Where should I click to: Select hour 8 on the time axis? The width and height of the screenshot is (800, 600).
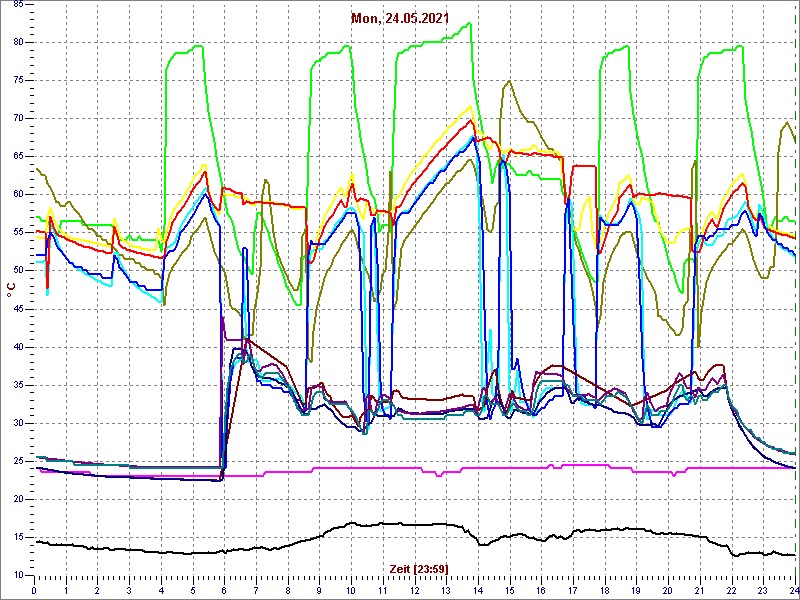pyautogui.click(x=288, y=591)
